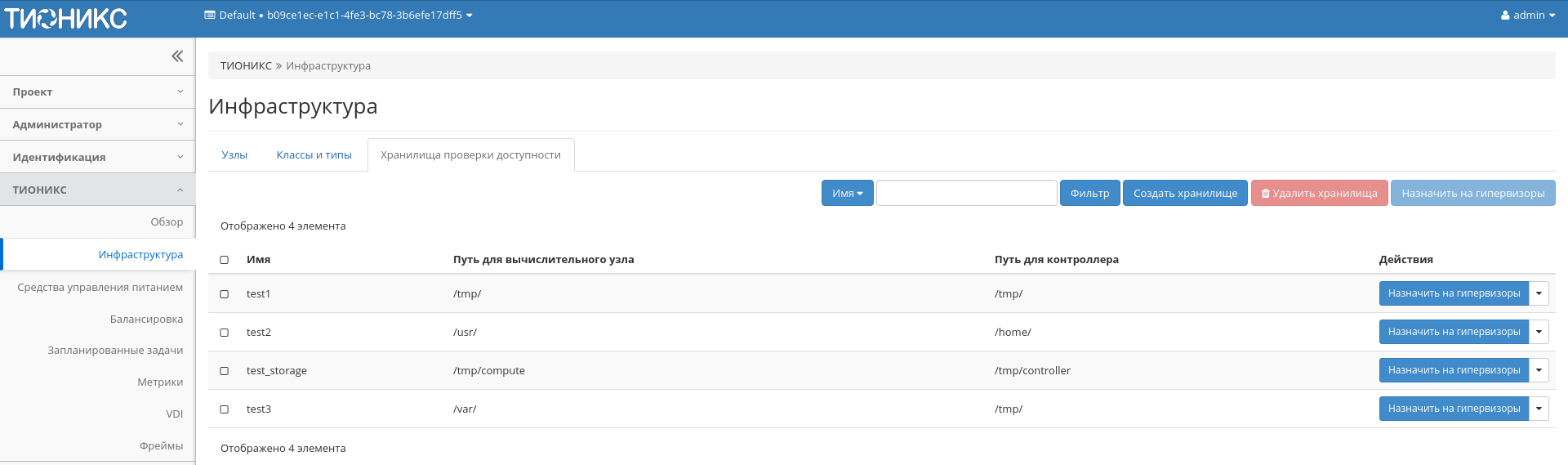
Task: Click the TIONIX logo
Action: click(x=66, y=18)
